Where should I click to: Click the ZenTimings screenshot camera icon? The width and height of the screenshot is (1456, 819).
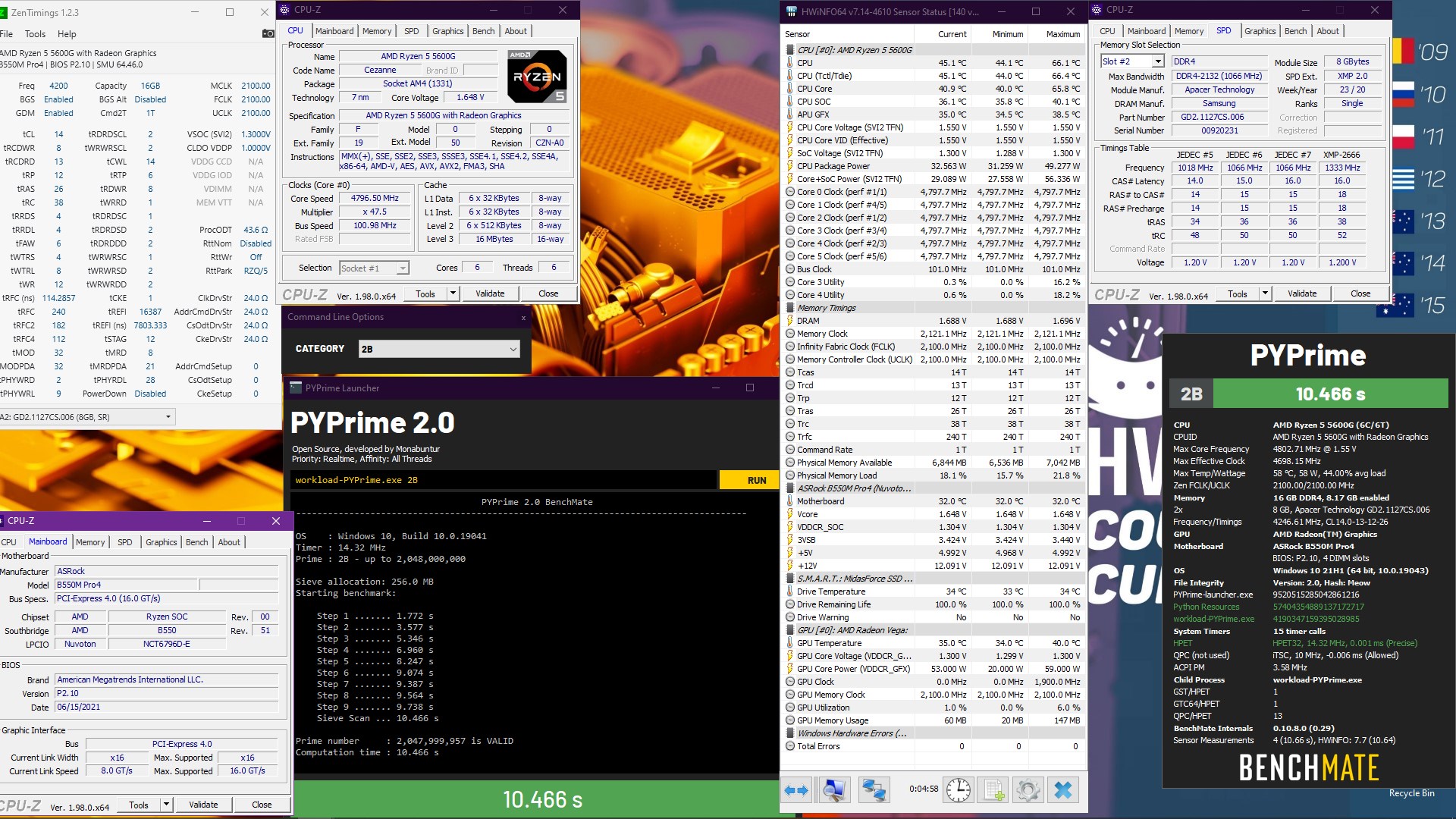click(268, 33)
